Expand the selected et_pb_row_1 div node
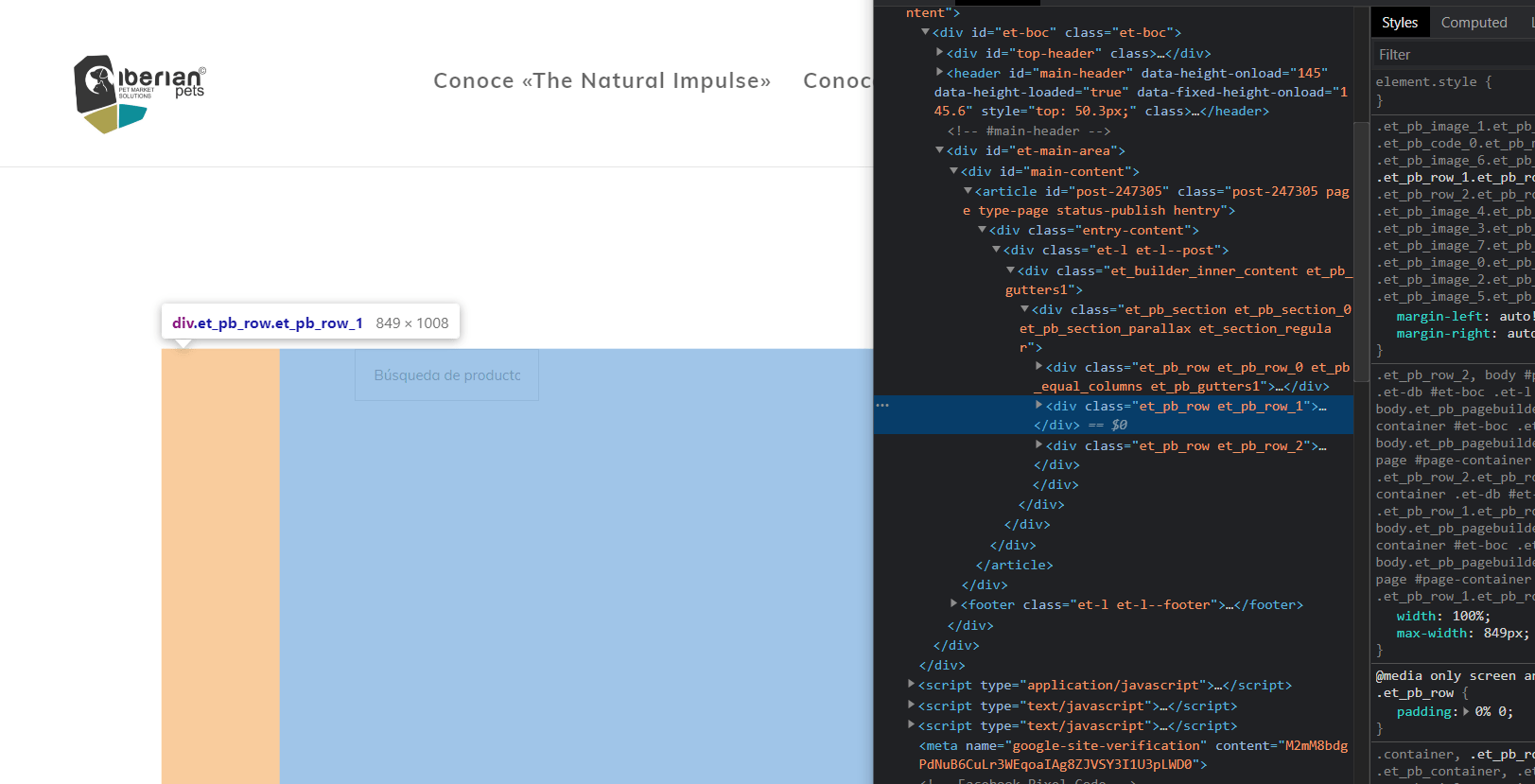This screenshot has width=1535, height=784. tap(1038, 405)
